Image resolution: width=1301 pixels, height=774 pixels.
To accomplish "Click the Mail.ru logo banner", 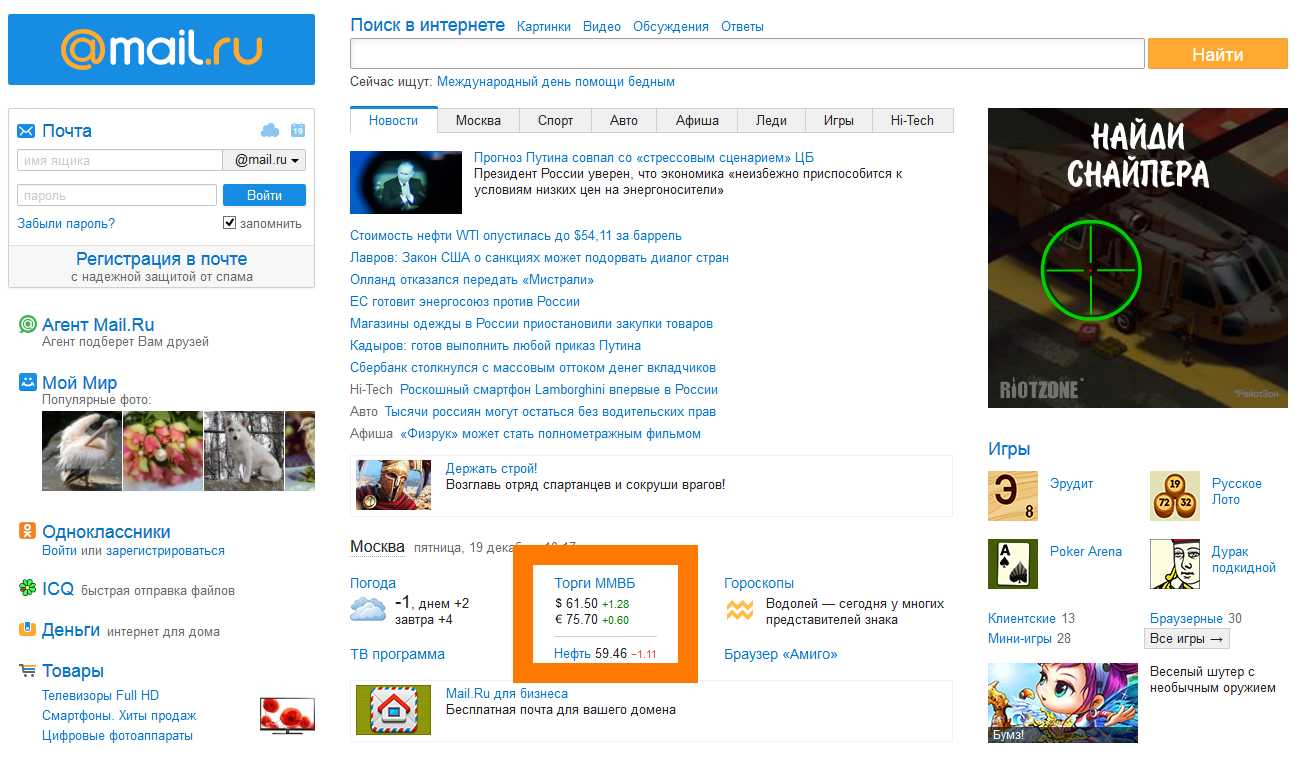I will [161, 49].
